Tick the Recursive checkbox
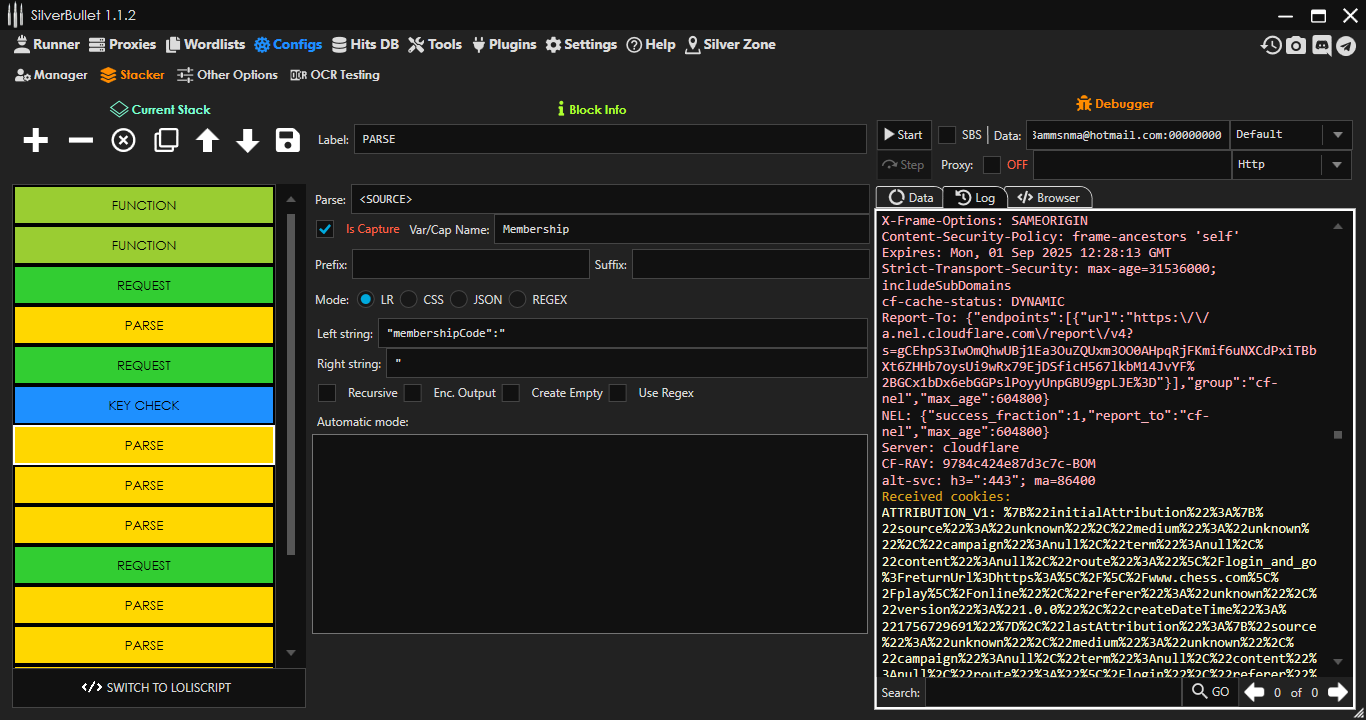This screenshot has height=720, width=1366. 327,393
